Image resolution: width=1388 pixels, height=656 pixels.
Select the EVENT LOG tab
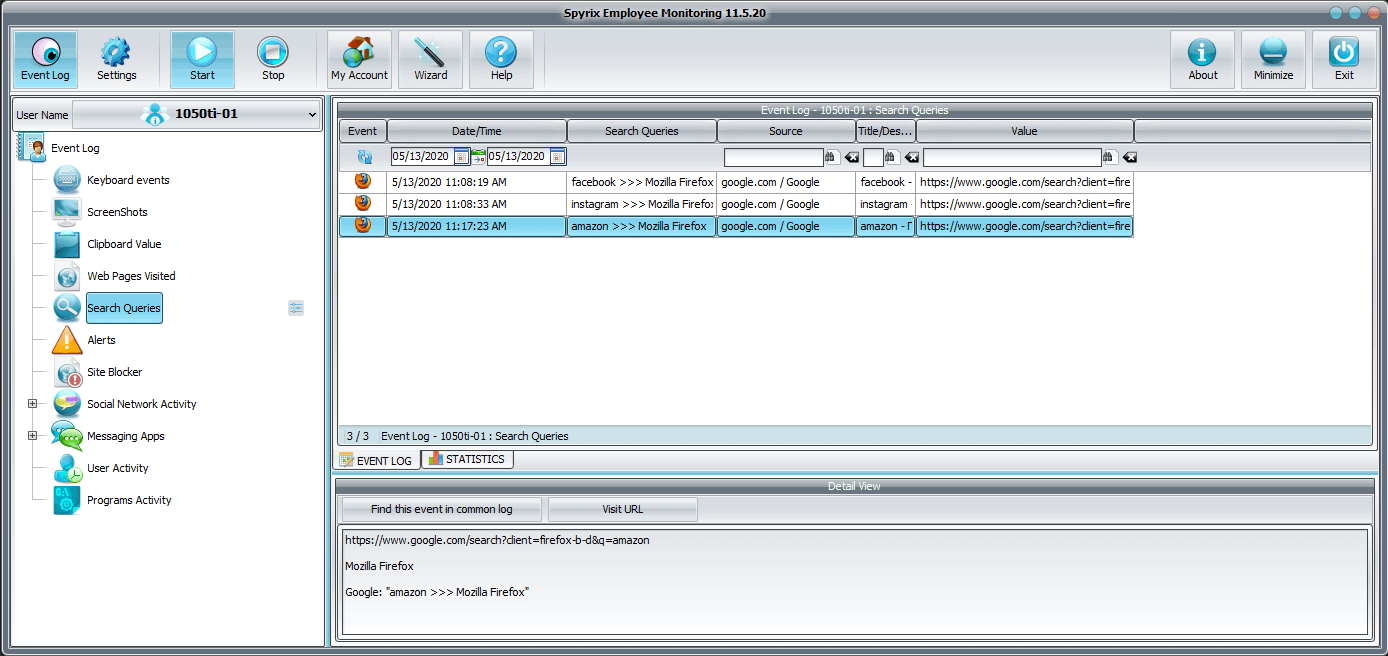(x=376, y=460)
